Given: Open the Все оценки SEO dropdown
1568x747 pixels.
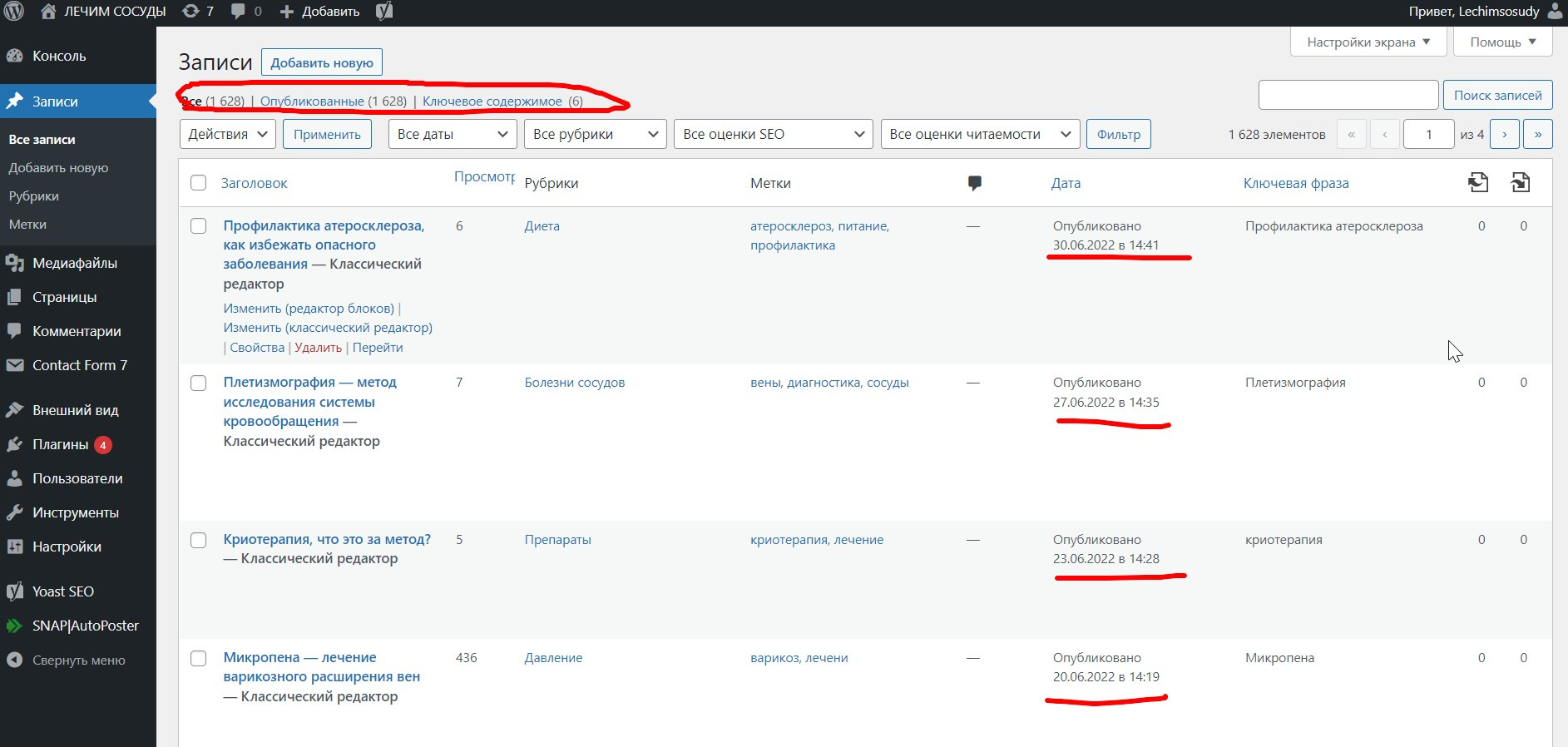Looking at the screenshot, I should pyautogui.click(x=773, y=134).
